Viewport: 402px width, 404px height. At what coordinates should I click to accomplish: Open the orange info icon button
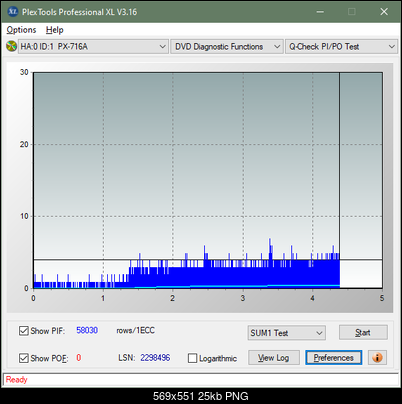pos(377,358)
